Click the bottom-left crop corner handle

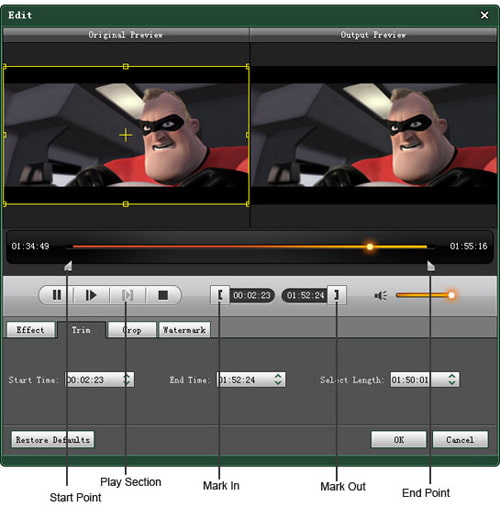coord(4,204)
